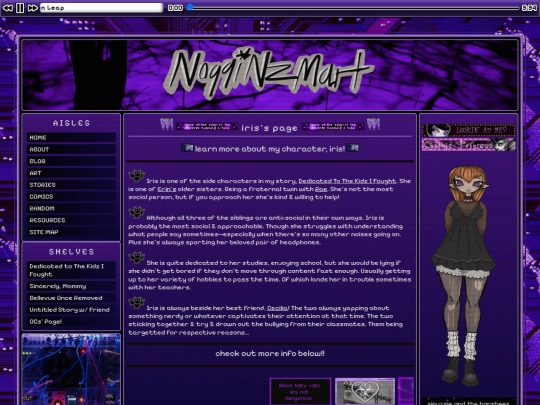The image size is (540, 405).
Task: Click the right butterfly icon beside title
Action: [373, 124]
